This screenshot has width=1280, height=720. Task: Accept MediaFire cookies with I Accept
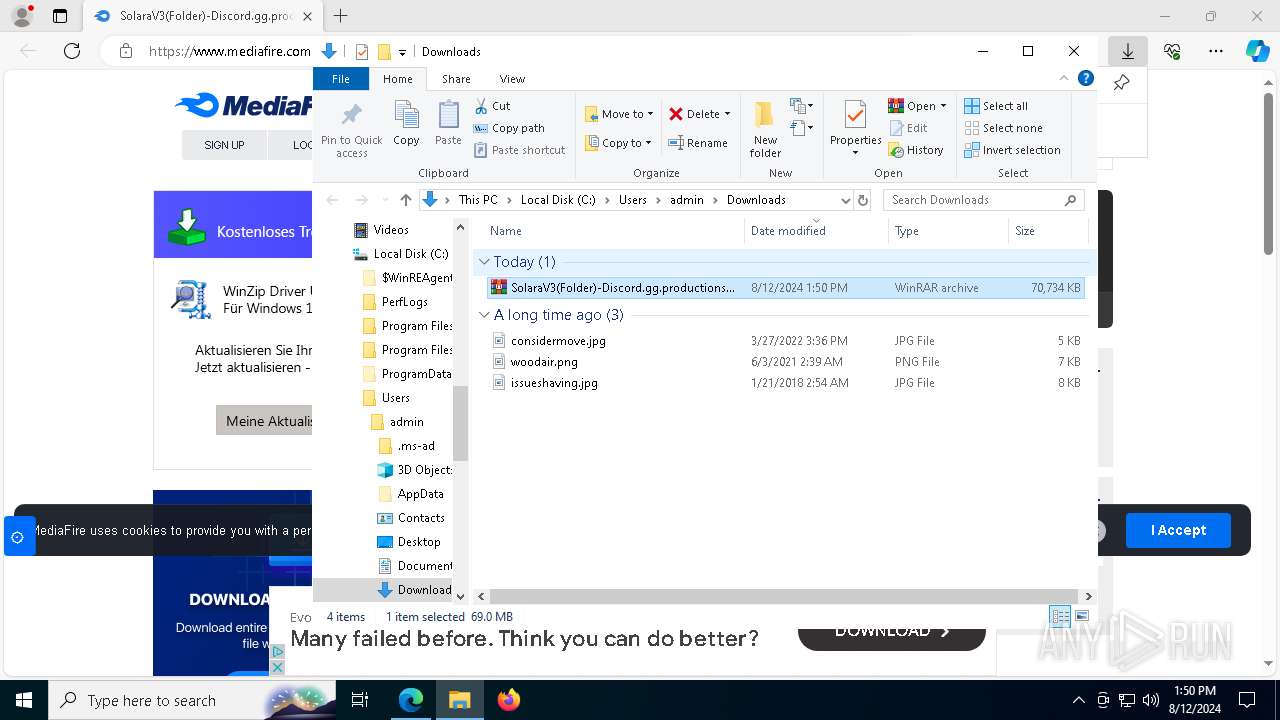pos(1178,530)
